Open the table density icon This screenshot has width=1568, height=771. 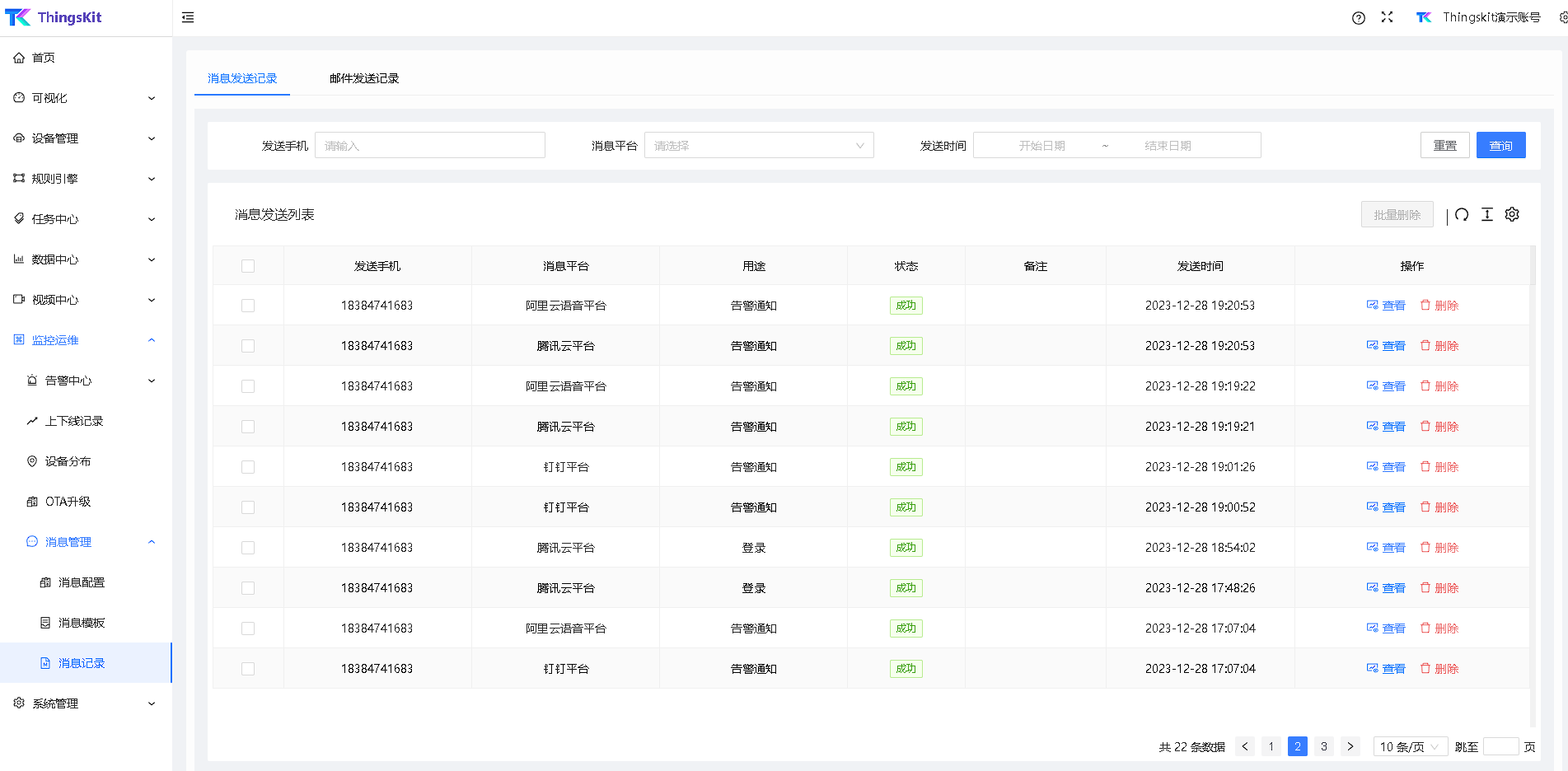(1487, 215)
